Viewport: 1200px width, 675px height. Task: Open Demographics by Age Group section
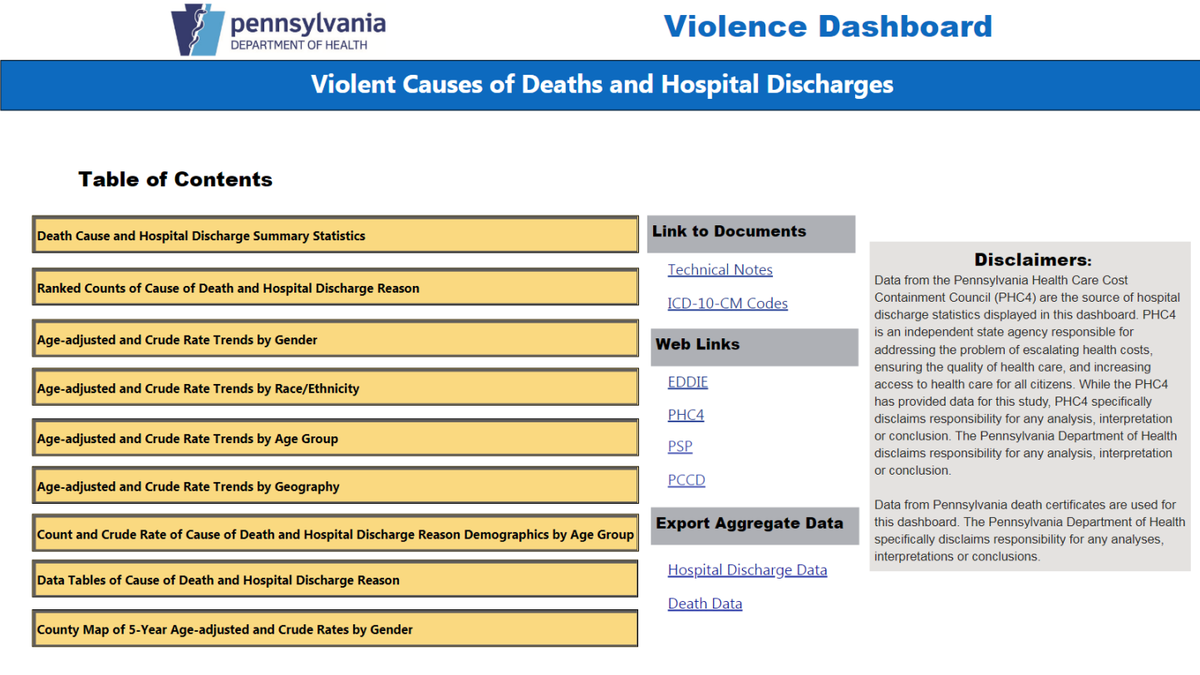click(x=335, y=533)
